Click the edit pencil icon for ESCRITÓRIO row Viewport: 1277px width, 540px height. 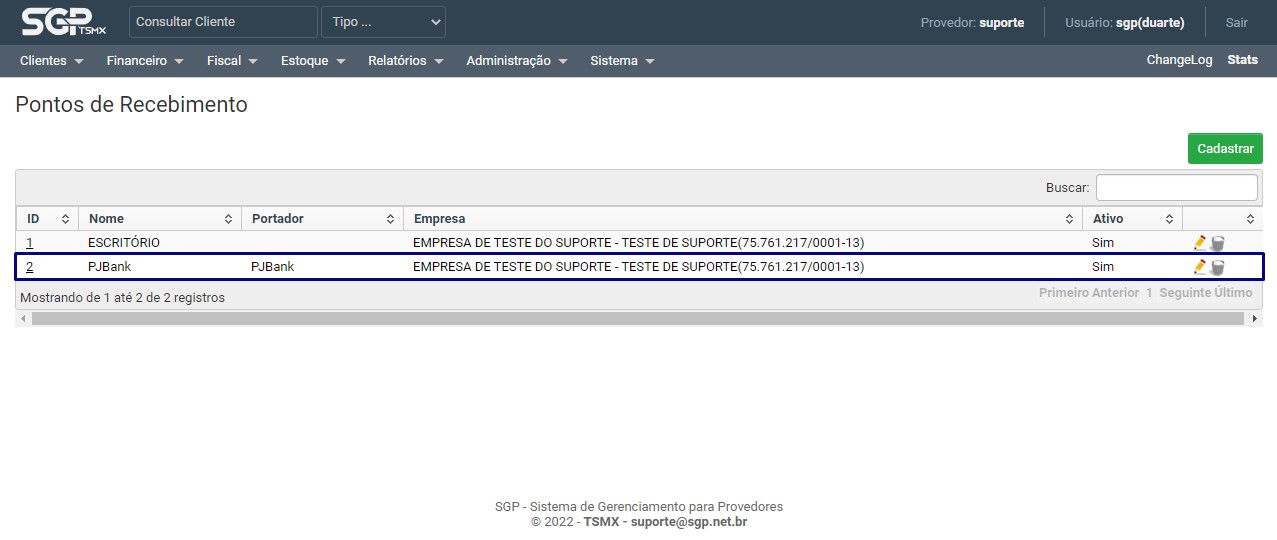point(1200,243)
